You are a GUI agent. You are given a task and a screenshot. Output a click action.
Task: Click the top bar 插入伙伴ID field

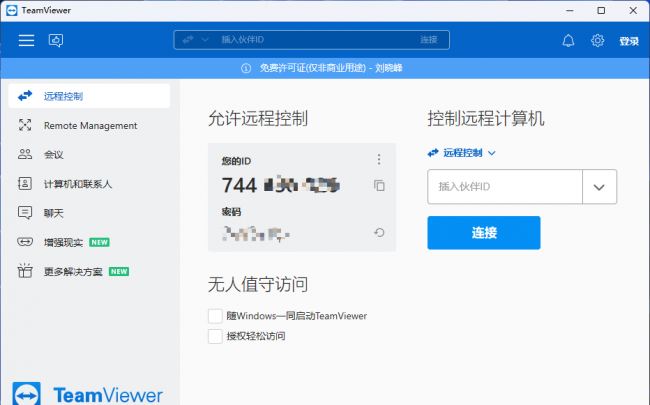pos(311,40)
